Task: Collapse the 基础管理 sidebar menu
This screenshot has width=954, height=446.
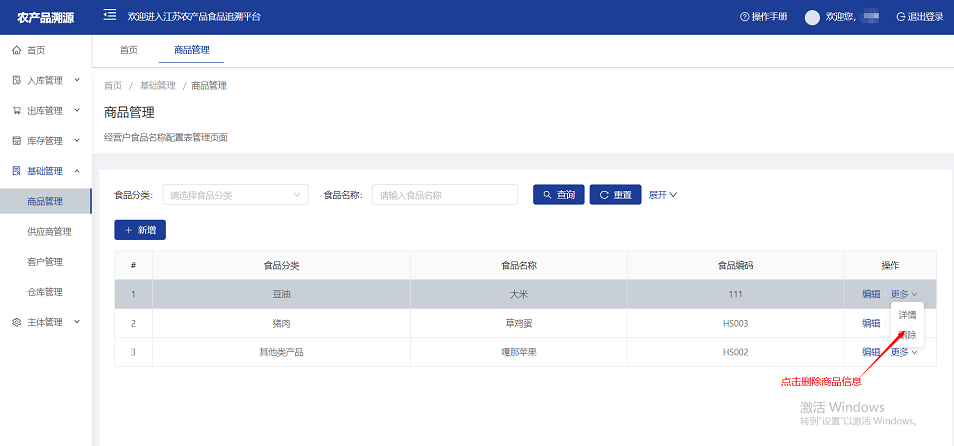Action: (x=45, y=171)
